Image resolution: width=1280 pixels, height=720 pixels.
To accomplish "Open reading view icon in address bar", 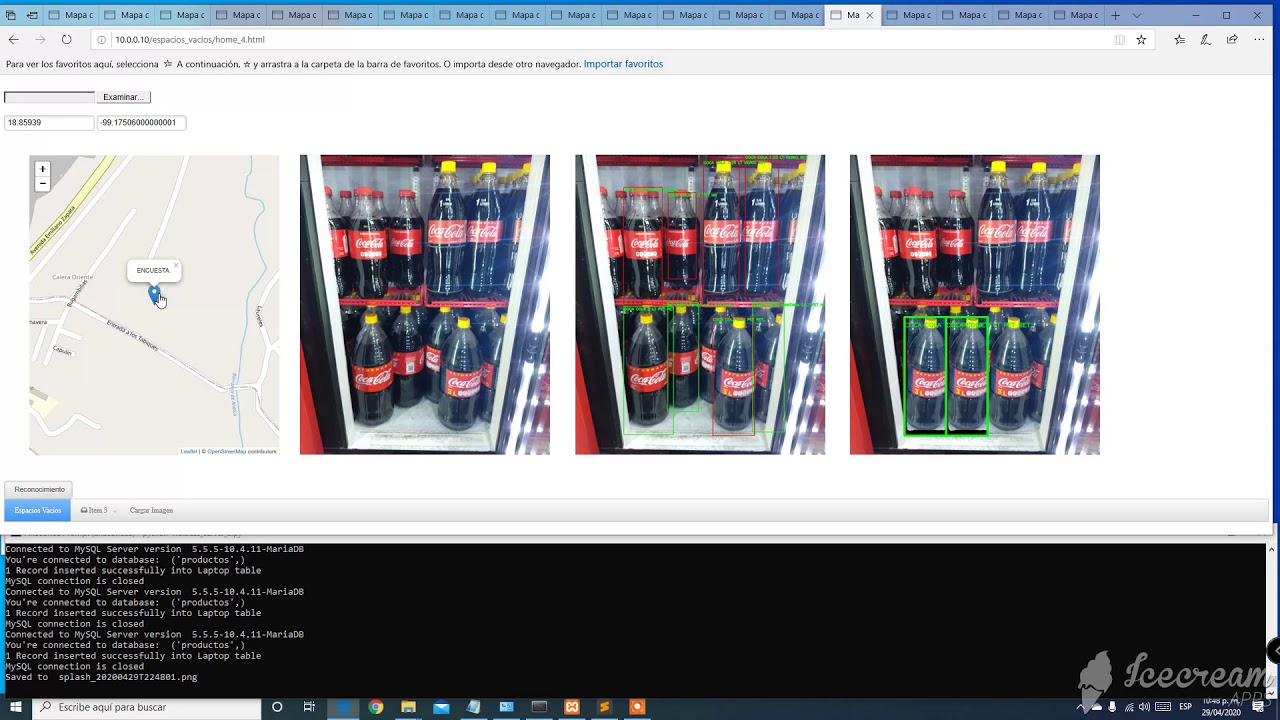I will pos(1119,40).
